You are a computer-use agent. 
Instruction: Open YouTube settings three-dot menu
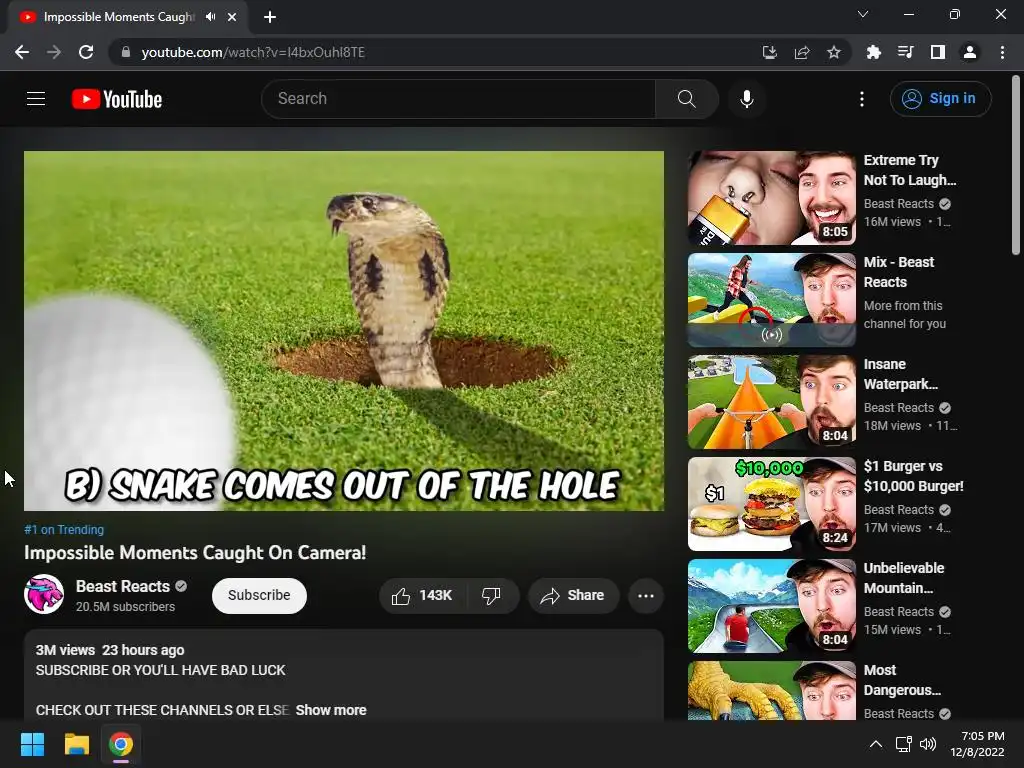(861, 99)
